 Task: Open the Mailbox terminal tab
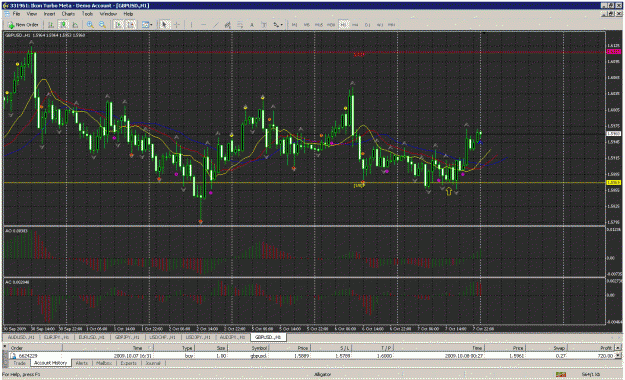tap(104, 363)
